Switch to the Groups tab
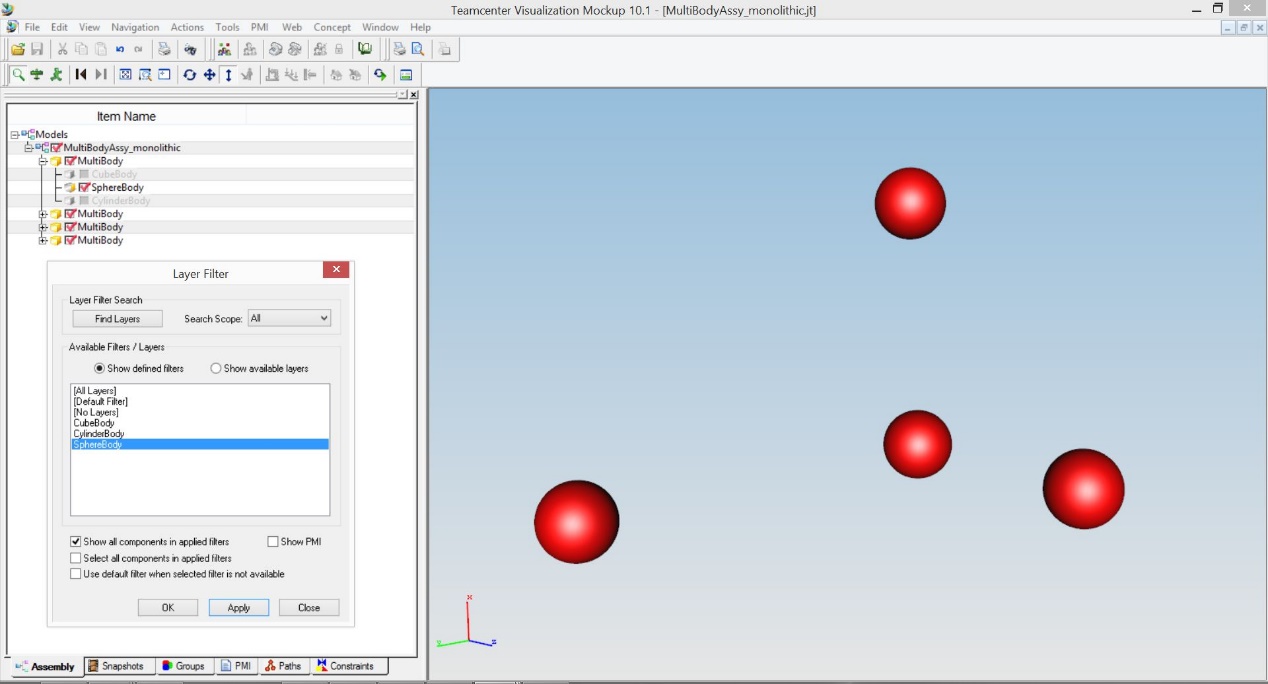The image size is (1268, 684). tap(184, 666)
